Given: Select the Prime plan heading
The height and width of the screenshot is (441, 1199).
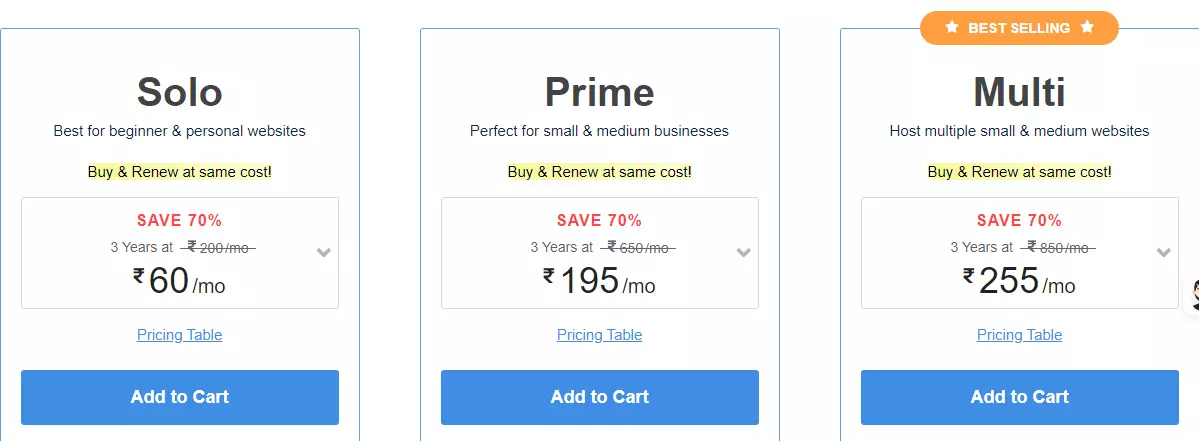Looking at the screenshot, I should [600, 92].
